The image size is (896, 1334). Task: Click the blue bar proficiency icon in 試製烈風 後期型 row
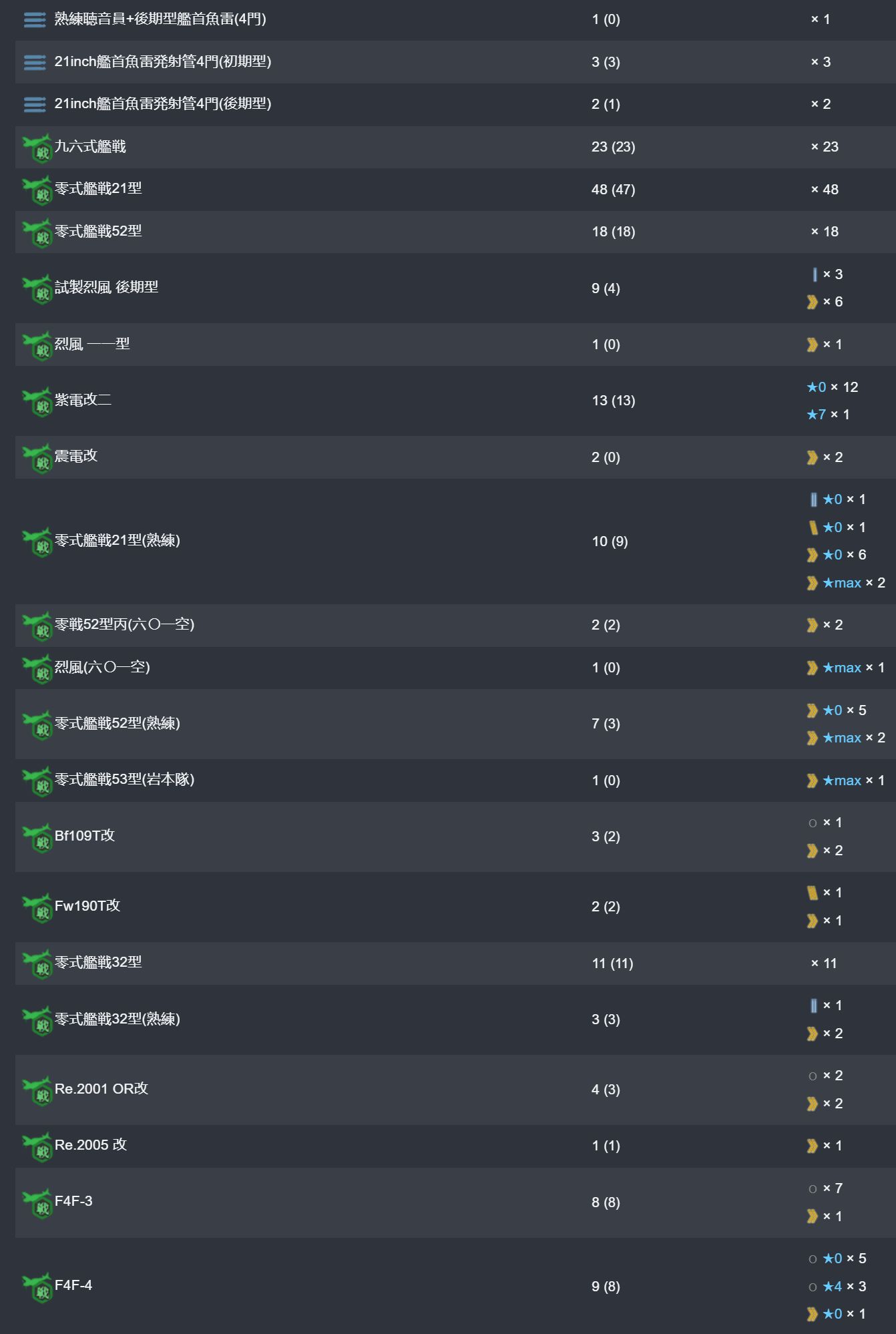pos(815,274)
